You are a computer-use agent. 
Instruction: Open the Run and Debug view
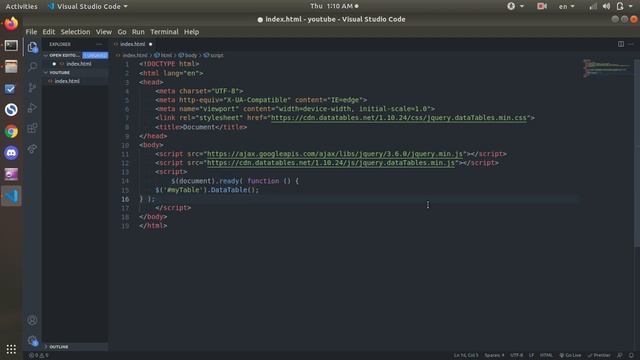pyautogui.click(x=33, y=108)
